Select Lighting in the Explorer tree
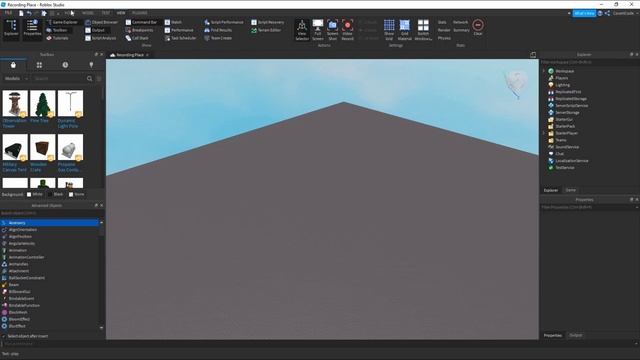The width and height of the screenshot is (640, 360). click(562, 85)
